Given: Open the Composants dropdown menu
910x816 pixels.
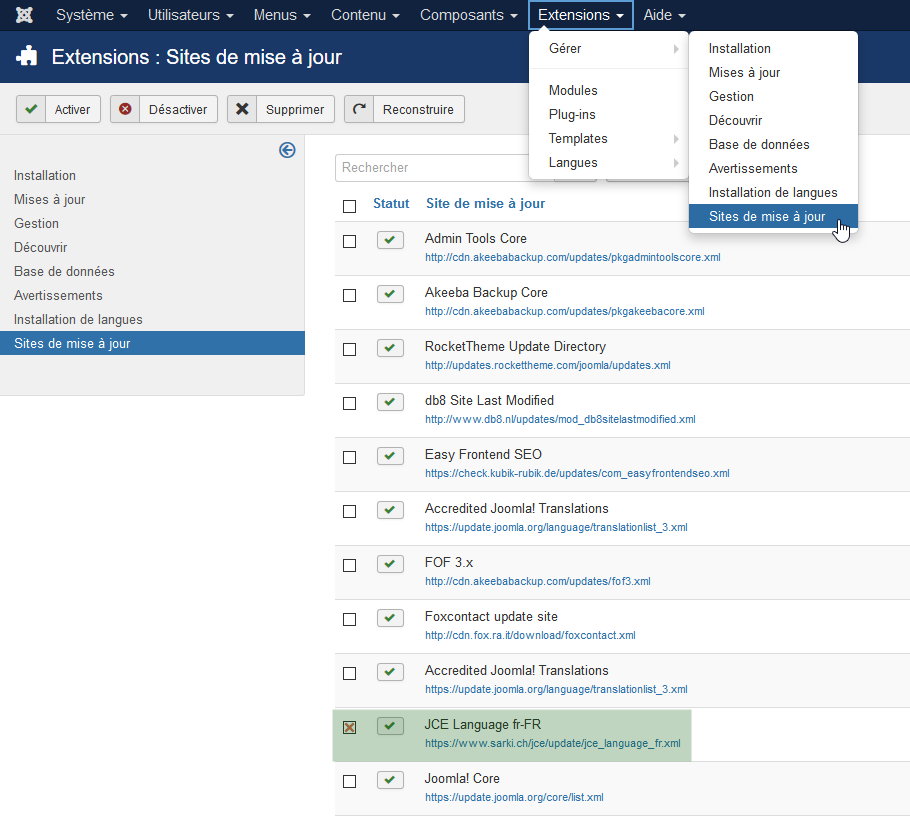Looking at the screenshot, I should pyautogui.click(x=468, y=15).
